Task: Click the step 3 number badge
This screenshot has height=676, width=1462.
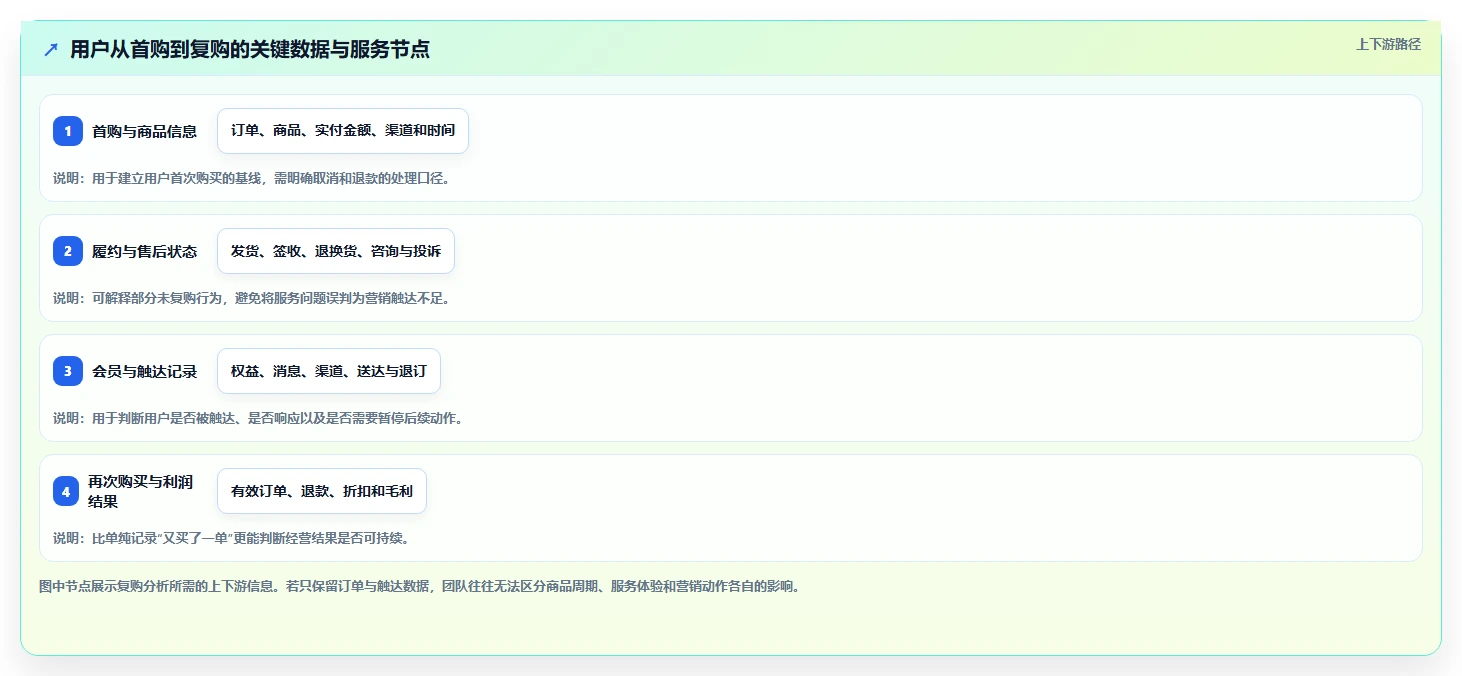Action: click(x=68, y=371)
